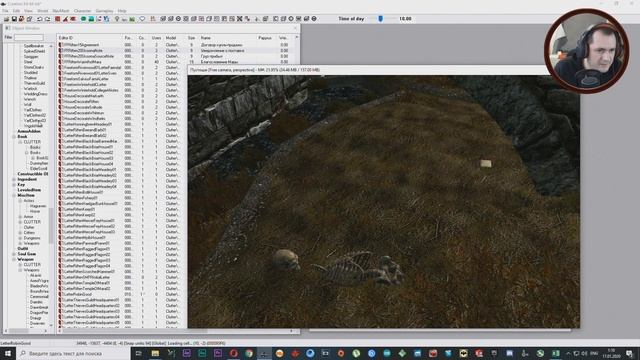Click the open data files folder icon
640x360 pixels.
[7, 19]
